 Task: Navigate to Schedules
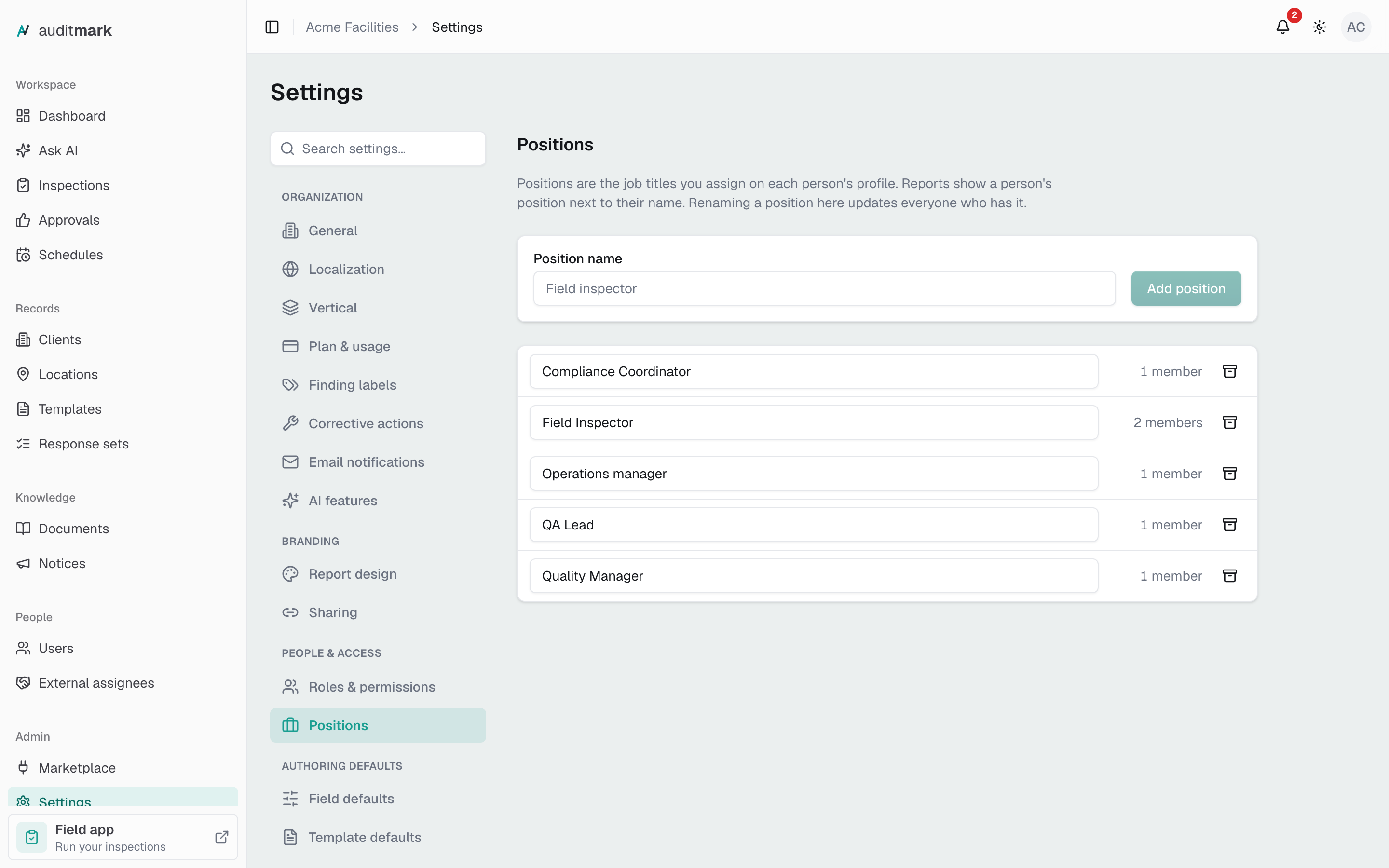[x=123, y=255]
